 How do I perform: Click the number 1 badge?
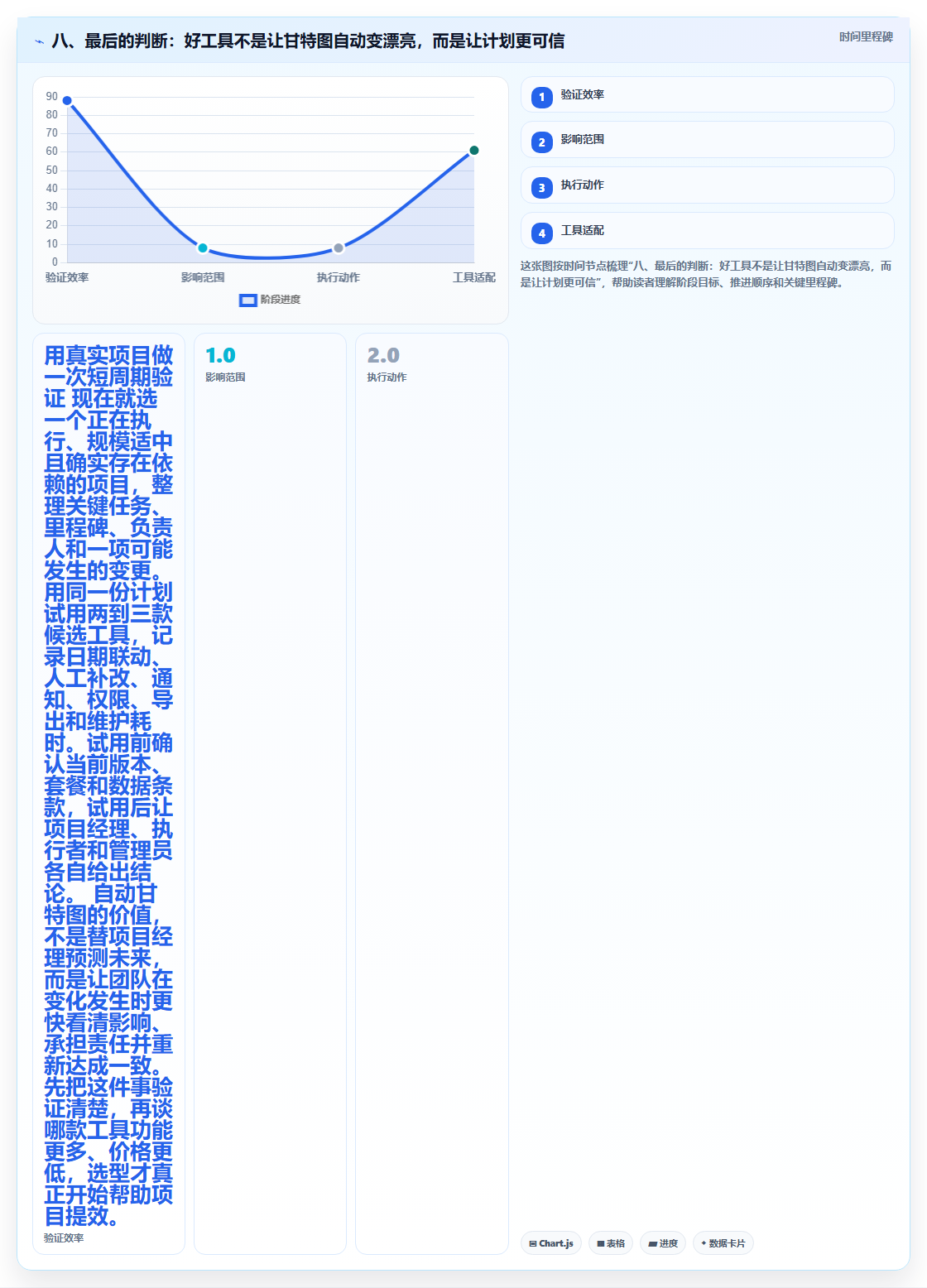tap(542, 98)
